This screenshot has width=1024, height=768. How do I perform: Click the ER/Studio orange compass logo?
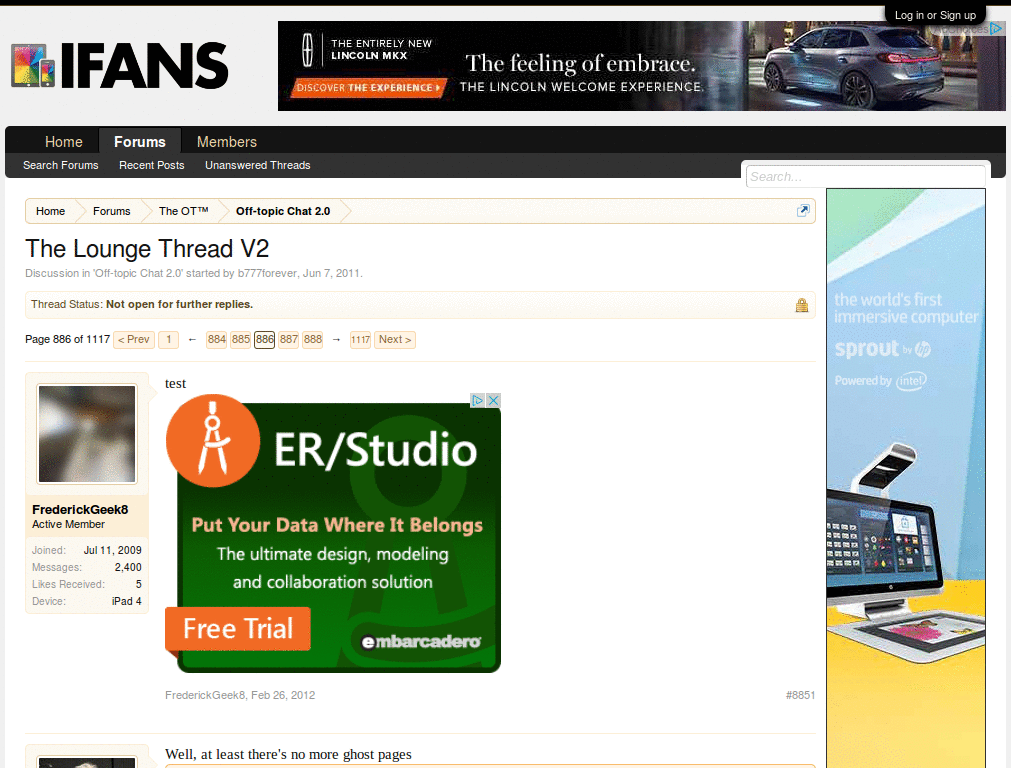(x=213, y=441)
